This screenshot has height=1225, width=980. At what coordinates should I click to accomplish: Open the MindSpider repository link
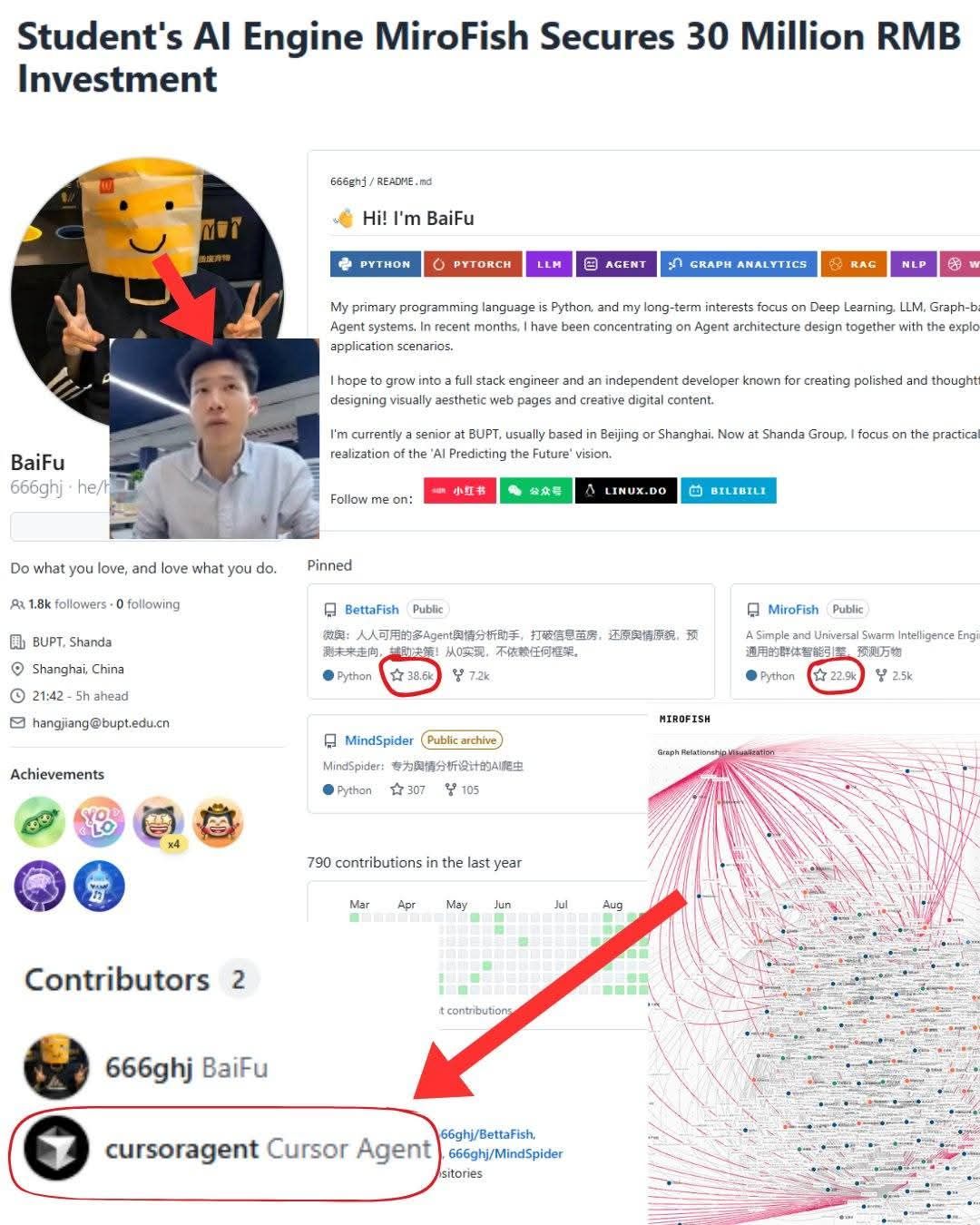click(x=379, y=740)
